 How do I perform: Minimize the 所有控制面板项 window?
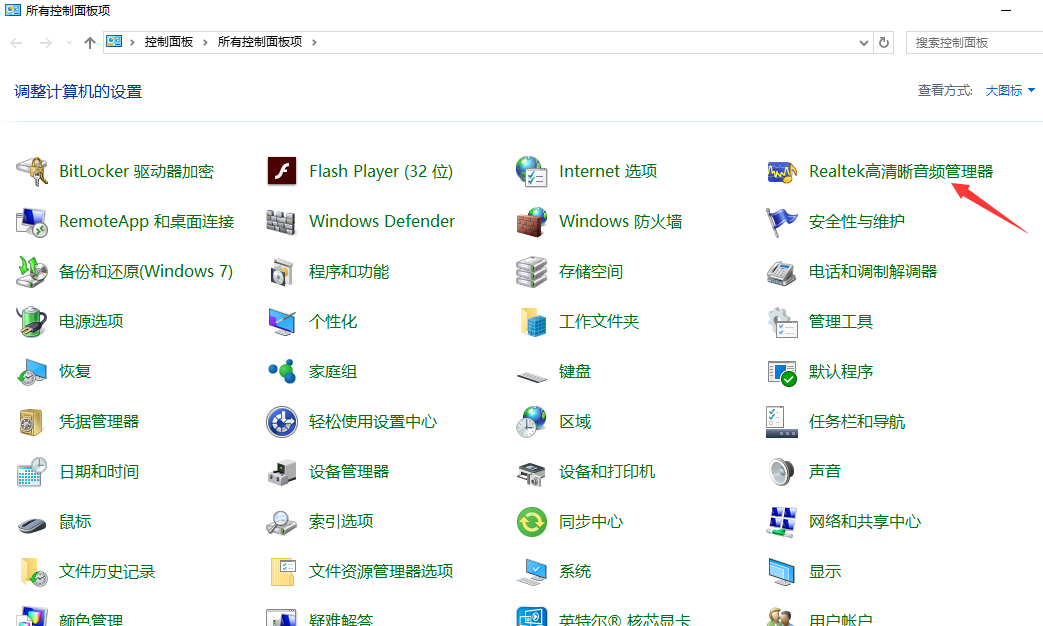[1006, 11]
